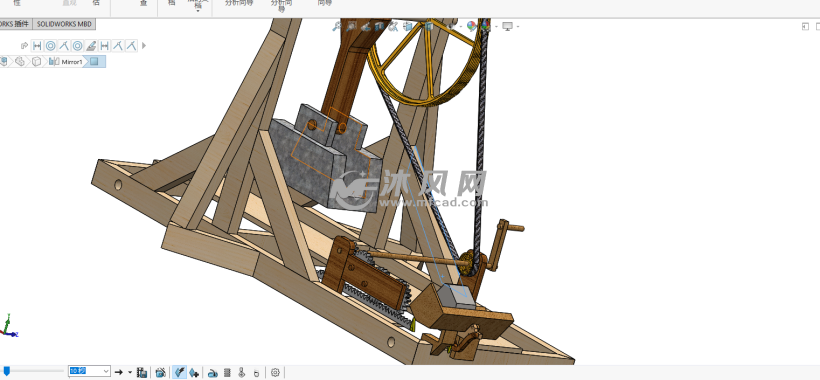Open the Edit Appearance color ball
820x380 pixels.
[x=471, y=26]
